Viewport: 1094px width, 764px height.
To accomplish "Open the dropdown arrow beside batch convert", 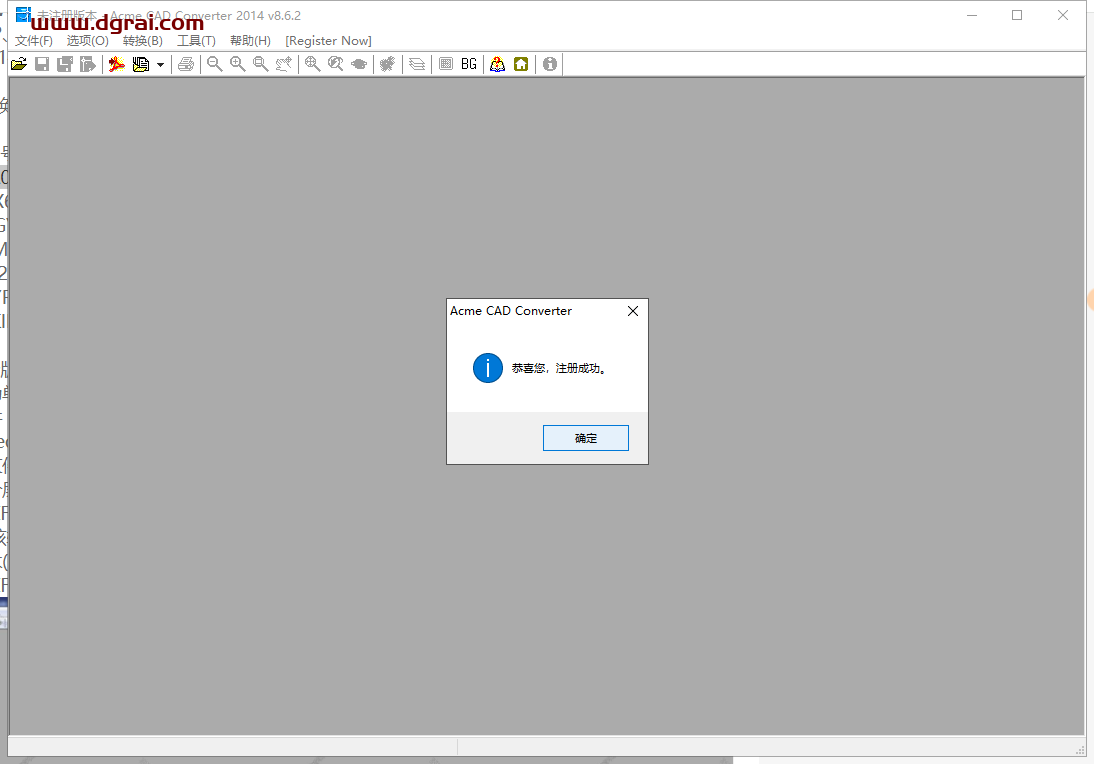I will (160, 65).
